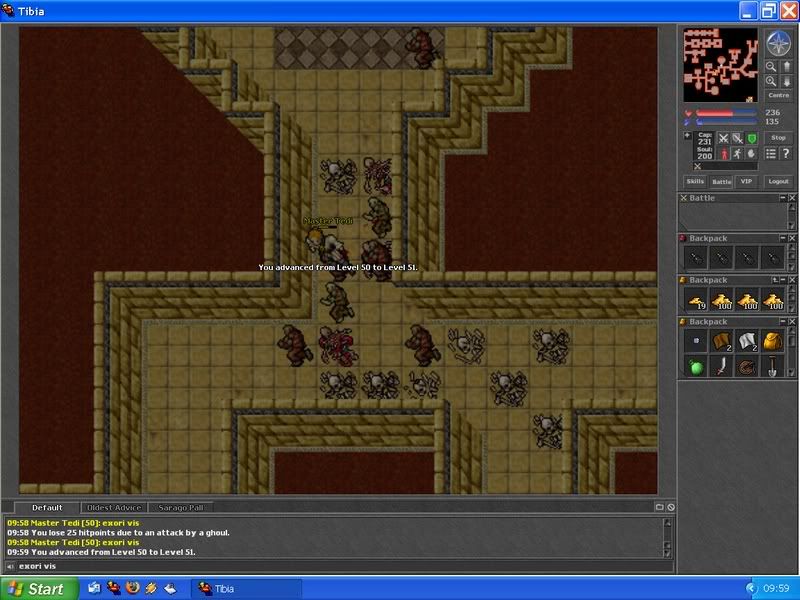Click the Logout button
800x600 pixels.
pyautogui.click(x=779, y=182)
